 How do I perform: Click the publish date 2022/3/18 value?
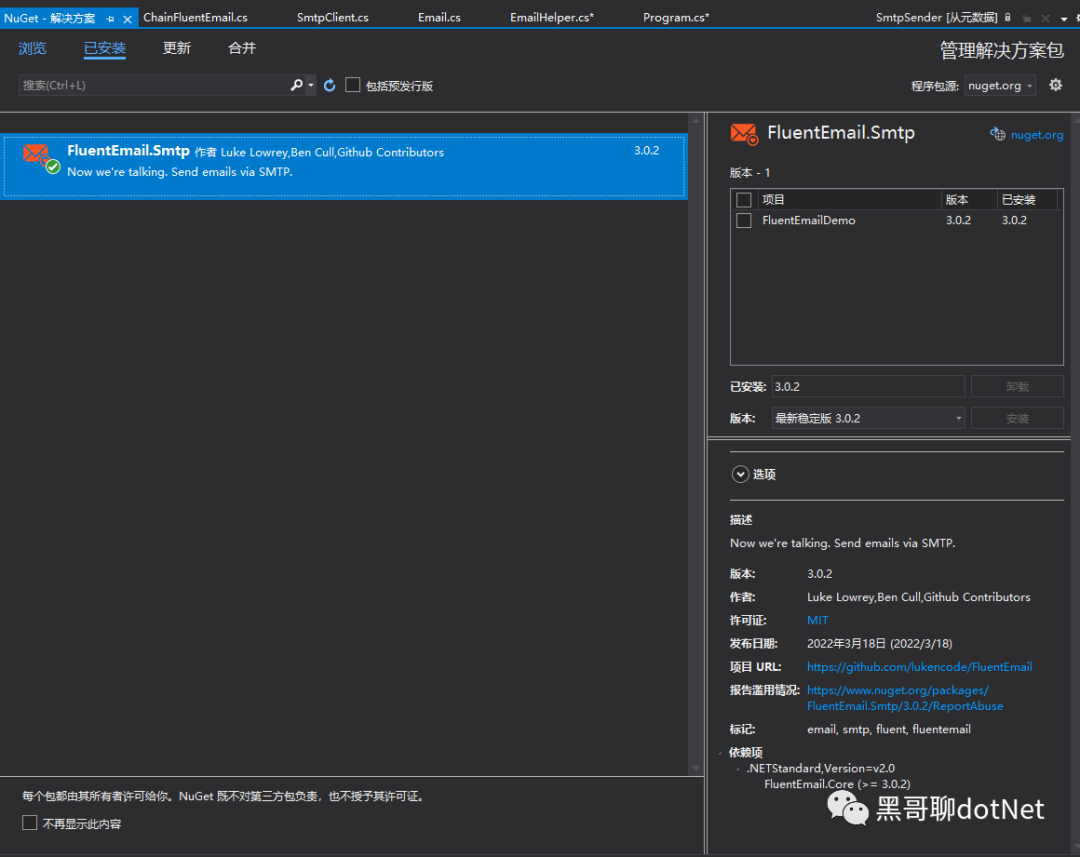point(880,643)
